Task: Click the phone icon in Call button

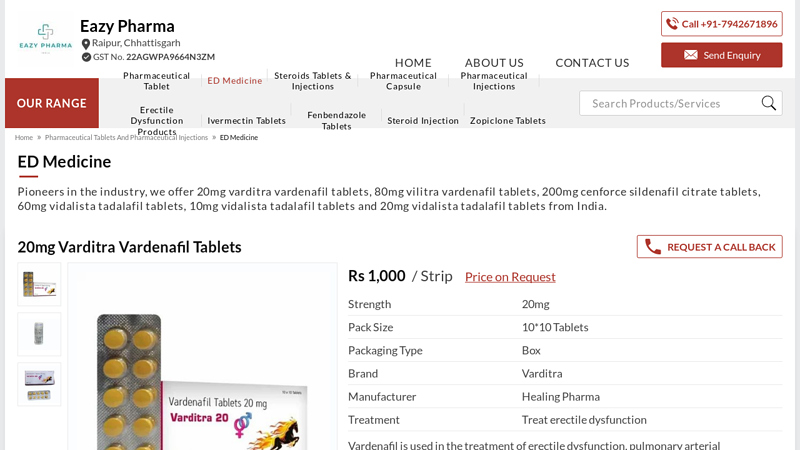Action: (x=672, y=24)
